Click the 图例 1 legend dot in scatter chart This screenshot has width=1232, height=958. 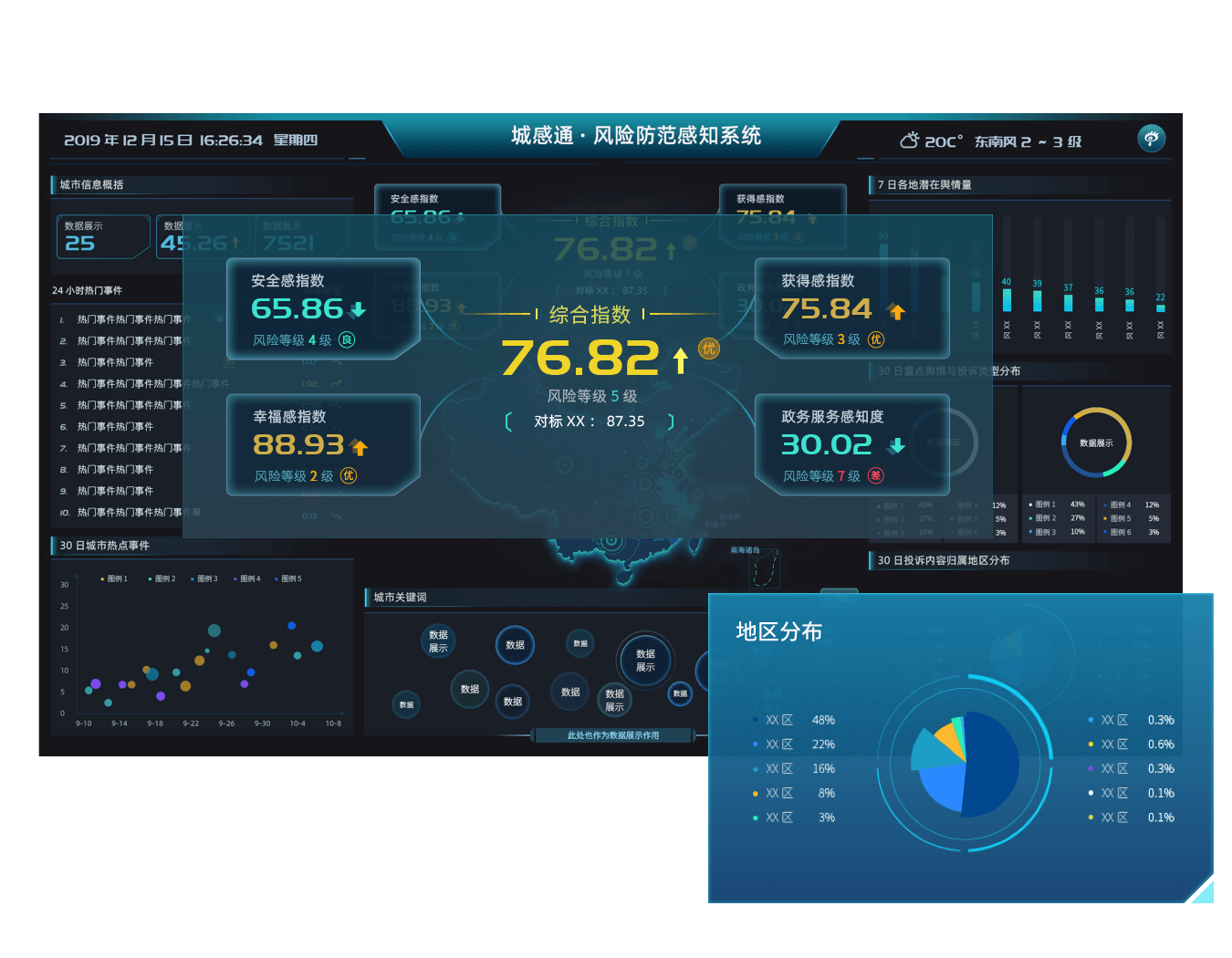coord(102,578)
